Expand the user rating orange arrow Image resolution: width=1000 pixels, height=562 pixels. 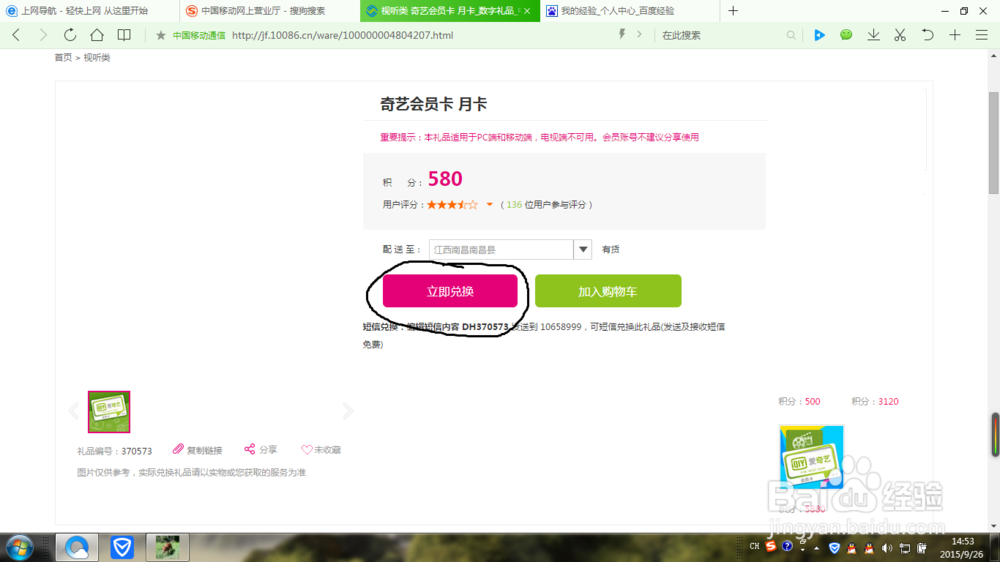489,205
